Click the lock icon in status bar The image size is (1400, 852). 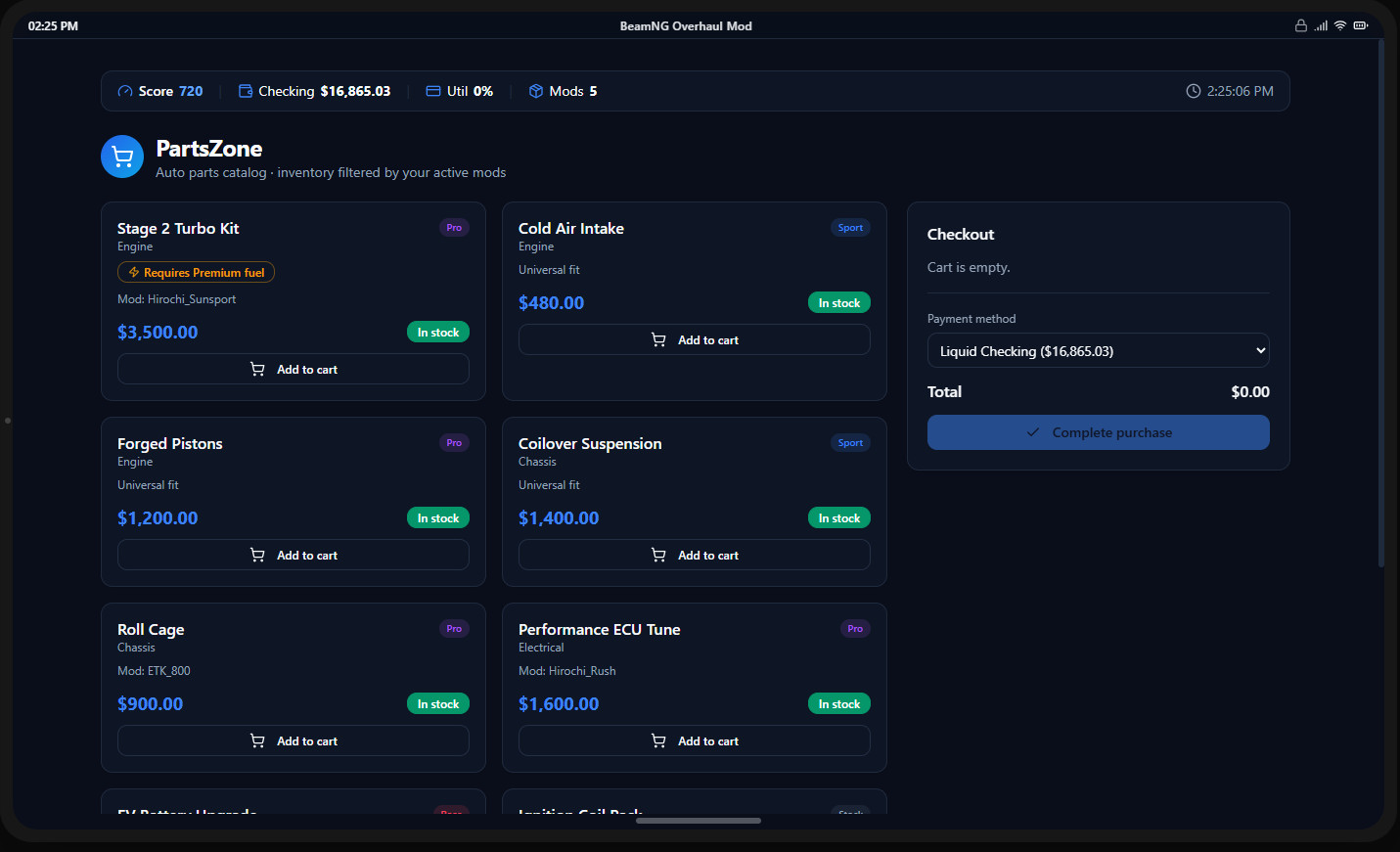pos(1301,25)
